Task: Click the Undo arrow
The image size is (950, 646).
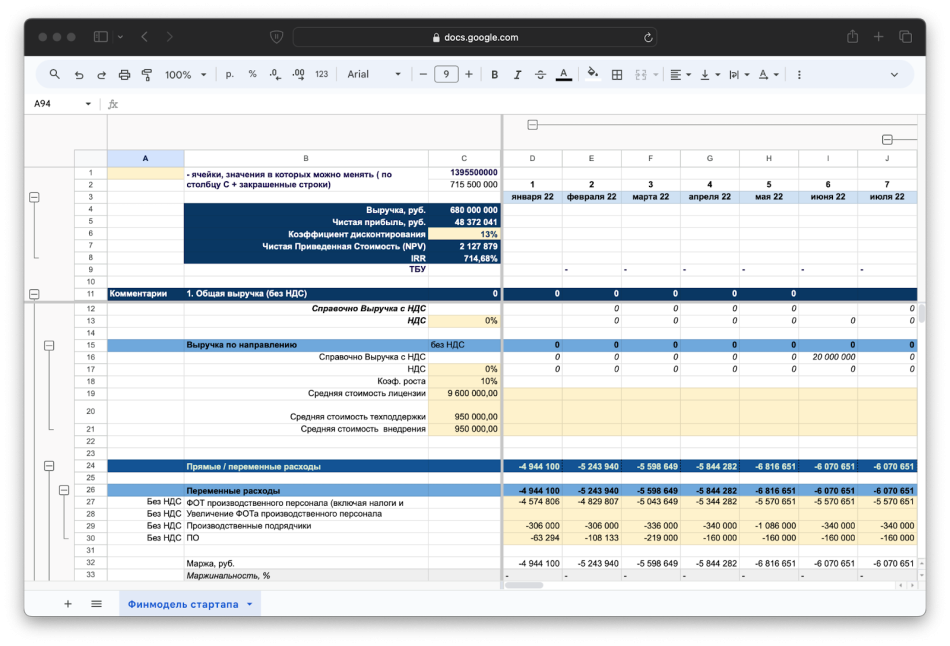Action: point(79,75)
